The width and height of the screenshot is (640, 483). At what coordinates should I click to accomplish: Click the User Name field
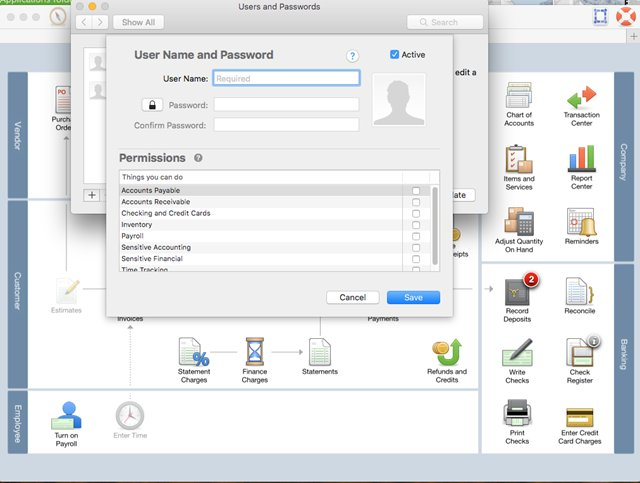pyautogui.click(x=286, y=78)
